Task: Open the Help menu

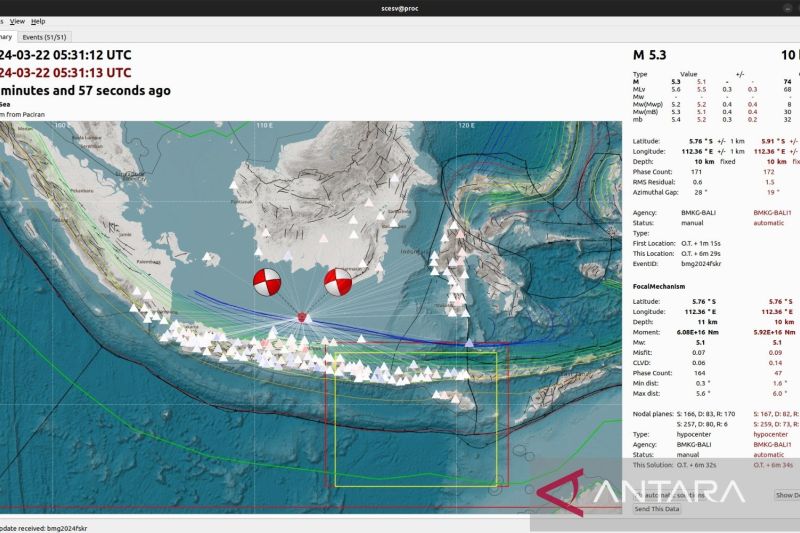Action: (x=38, y=21)
